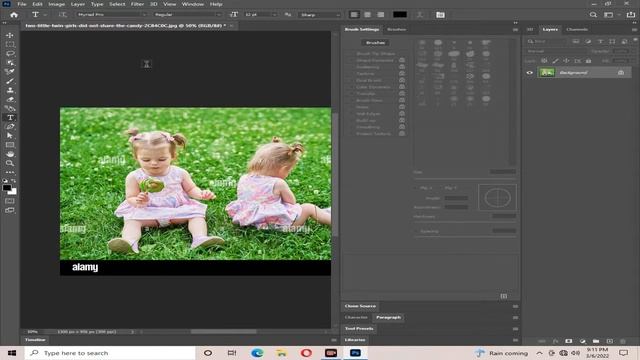Click the center align text icon
This screenshot has width=640, height=360.
367,15
